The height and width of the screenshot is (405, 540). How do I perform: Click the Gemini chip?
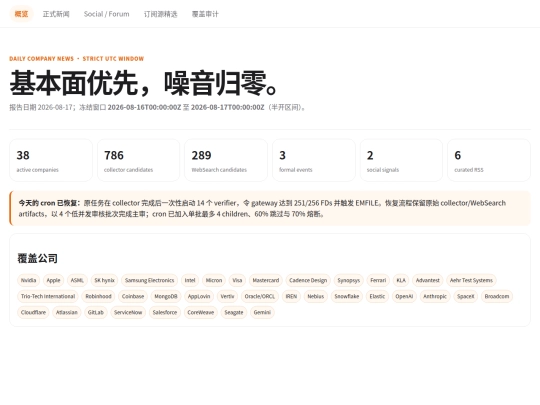[262, 312]
